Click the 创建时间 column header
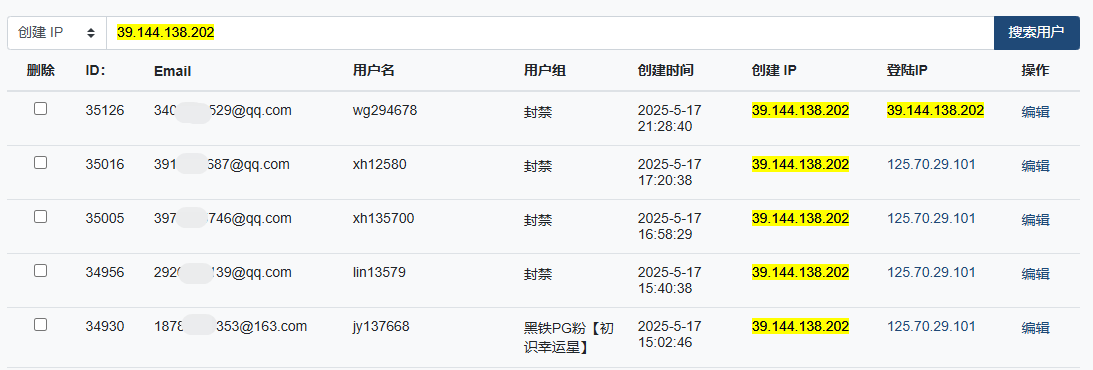Viewport: 1093px width, 370px height. coord(666,70)
